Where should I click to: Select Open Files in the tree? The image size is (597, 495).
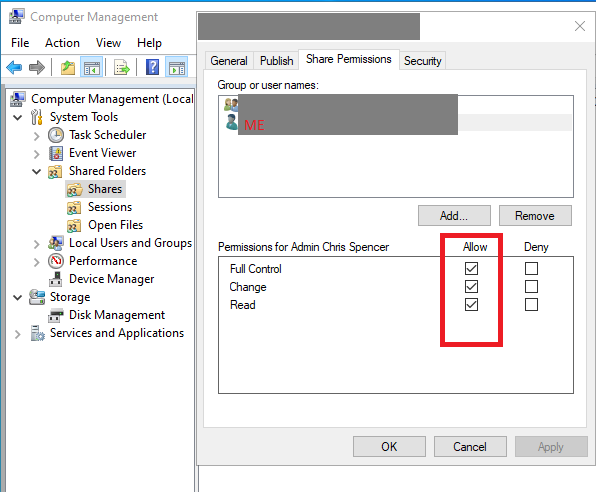coord(116,225)
